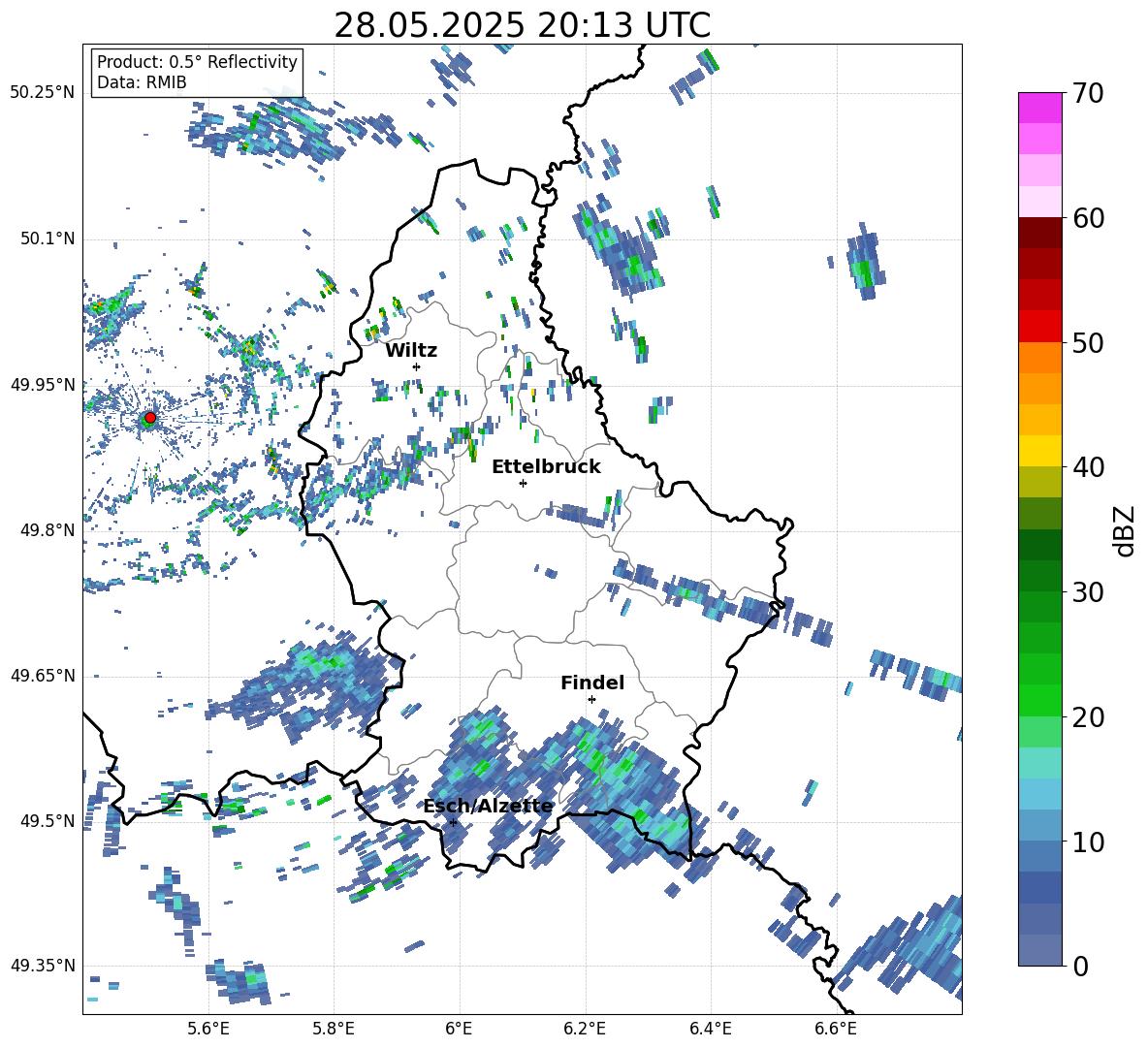Click the 50.1°N latitude label
This screenshot has height=1048, width=1148.
point(47,239)
